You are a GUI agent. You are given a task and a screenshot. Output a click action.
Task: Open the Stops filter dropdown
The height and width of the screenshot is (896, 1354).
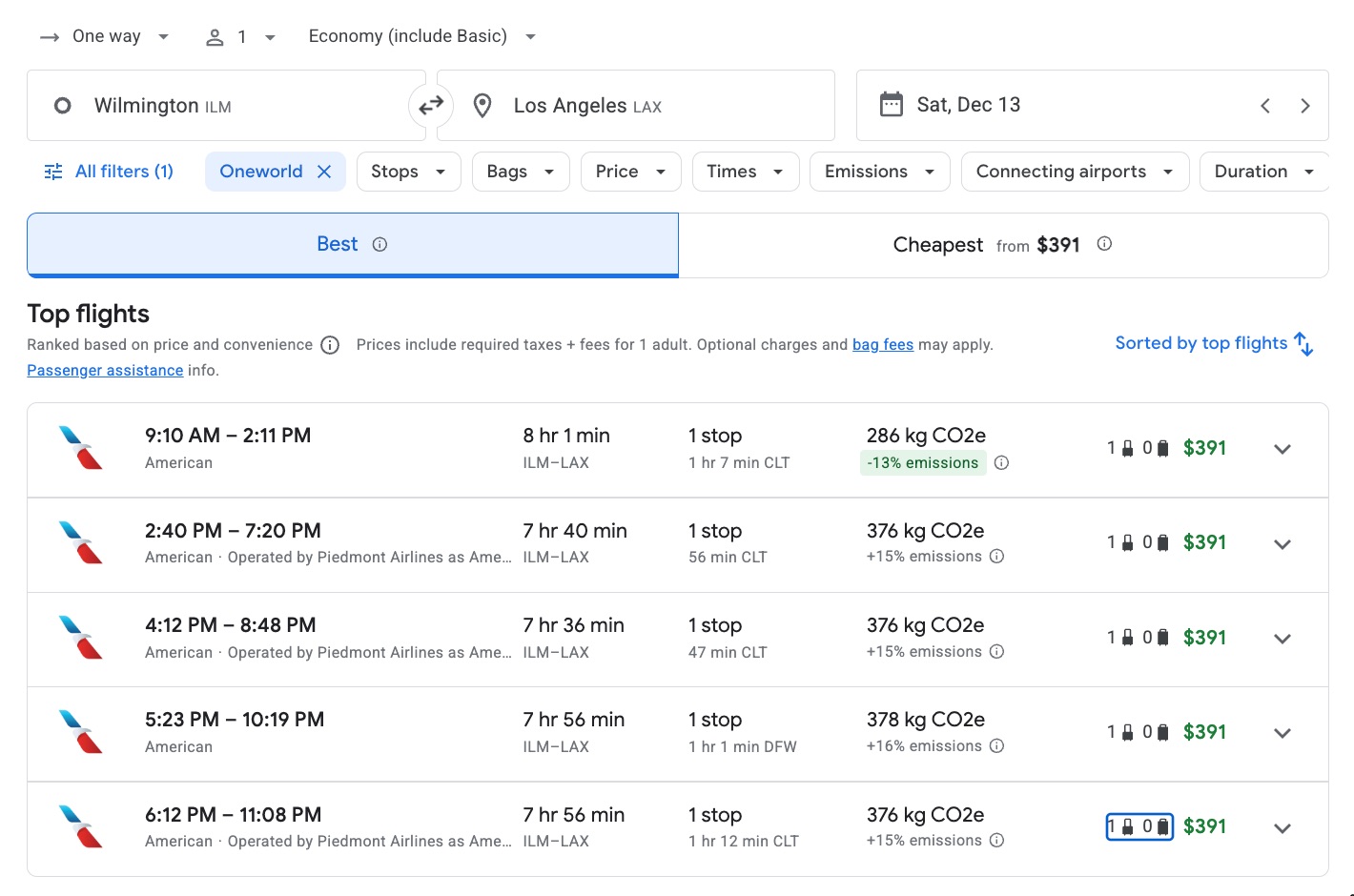point(408,171)
